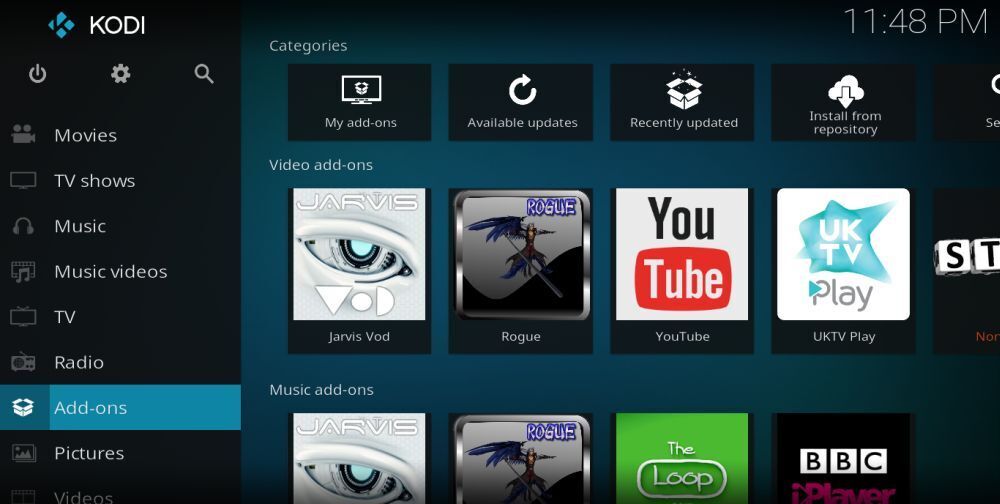Click the TV shows screen icon
The width and height of the screenshot is (1000, 504).
pos(23,181)
